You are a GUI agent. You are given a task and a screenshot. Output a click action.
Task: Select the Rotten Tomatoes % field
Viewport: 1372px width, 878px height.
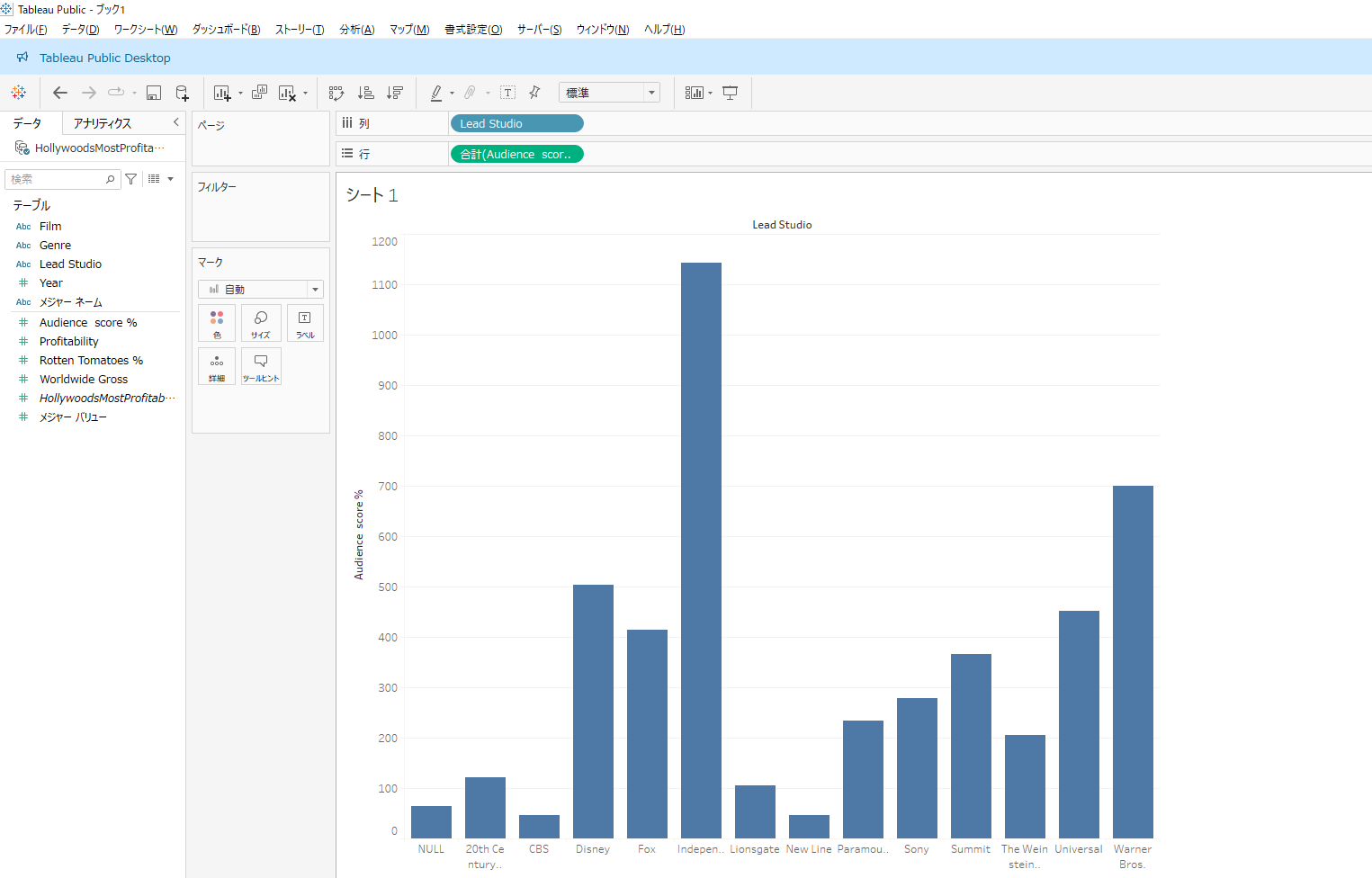[x=93, y=360]
